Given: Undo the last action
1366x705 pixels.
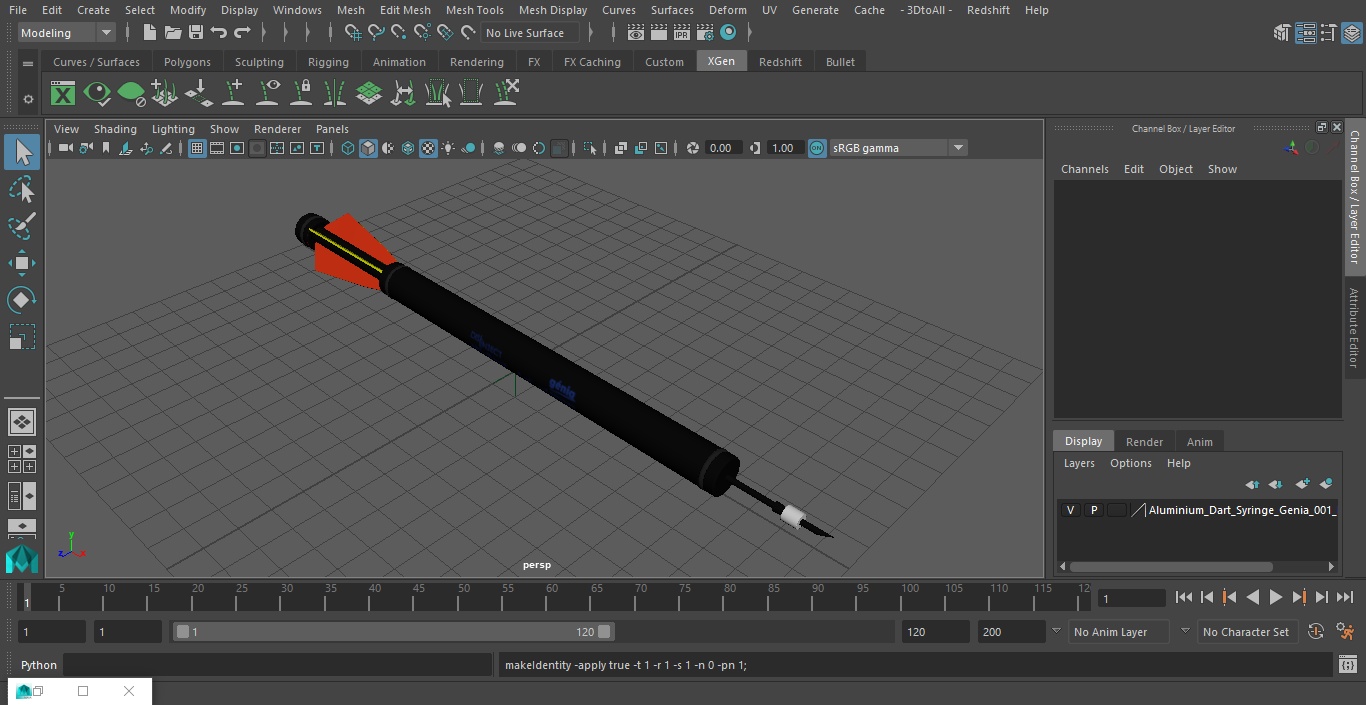Looking at the screenshot, I should [219, 33].
